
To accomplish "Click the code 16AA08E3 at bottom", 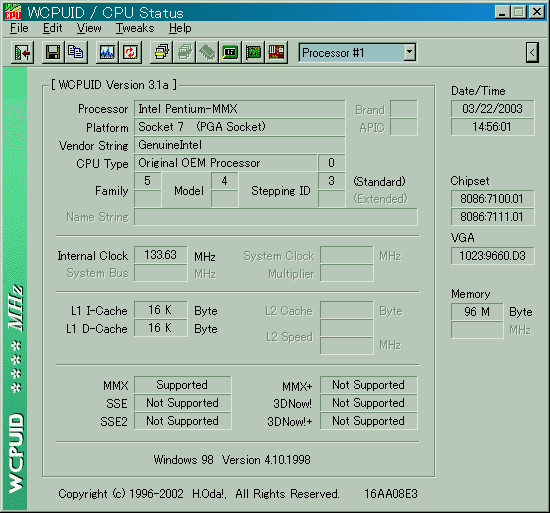I will [x=391, y=494].
